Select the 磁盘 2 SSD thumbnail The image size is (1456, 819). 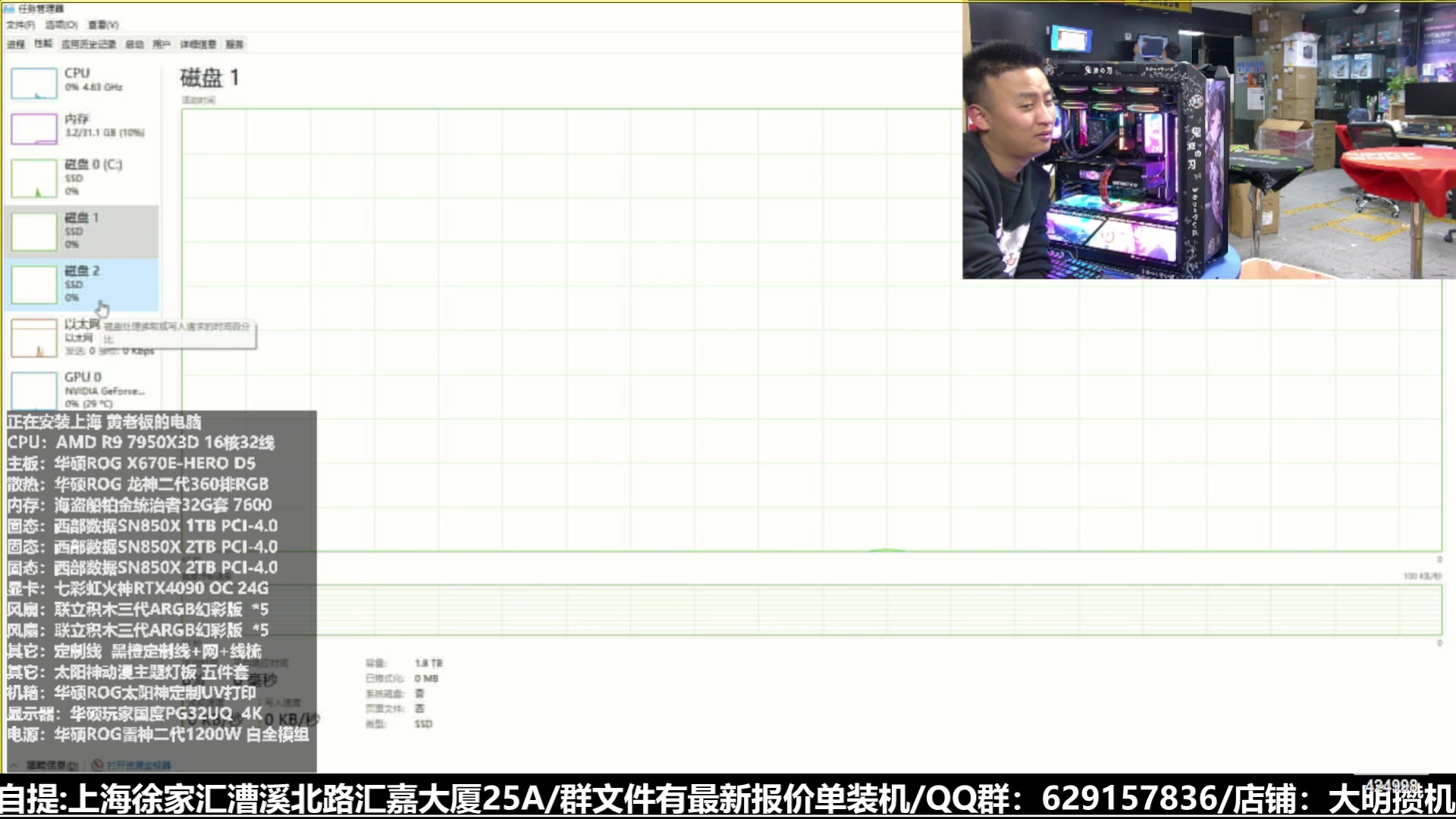point(34,284)
